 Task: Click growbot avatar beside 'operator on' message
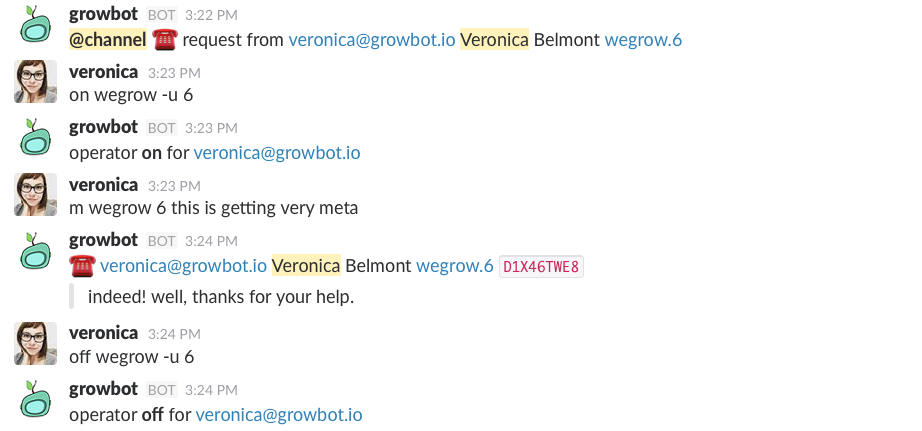pyautogui.click(x=35, y=137)
